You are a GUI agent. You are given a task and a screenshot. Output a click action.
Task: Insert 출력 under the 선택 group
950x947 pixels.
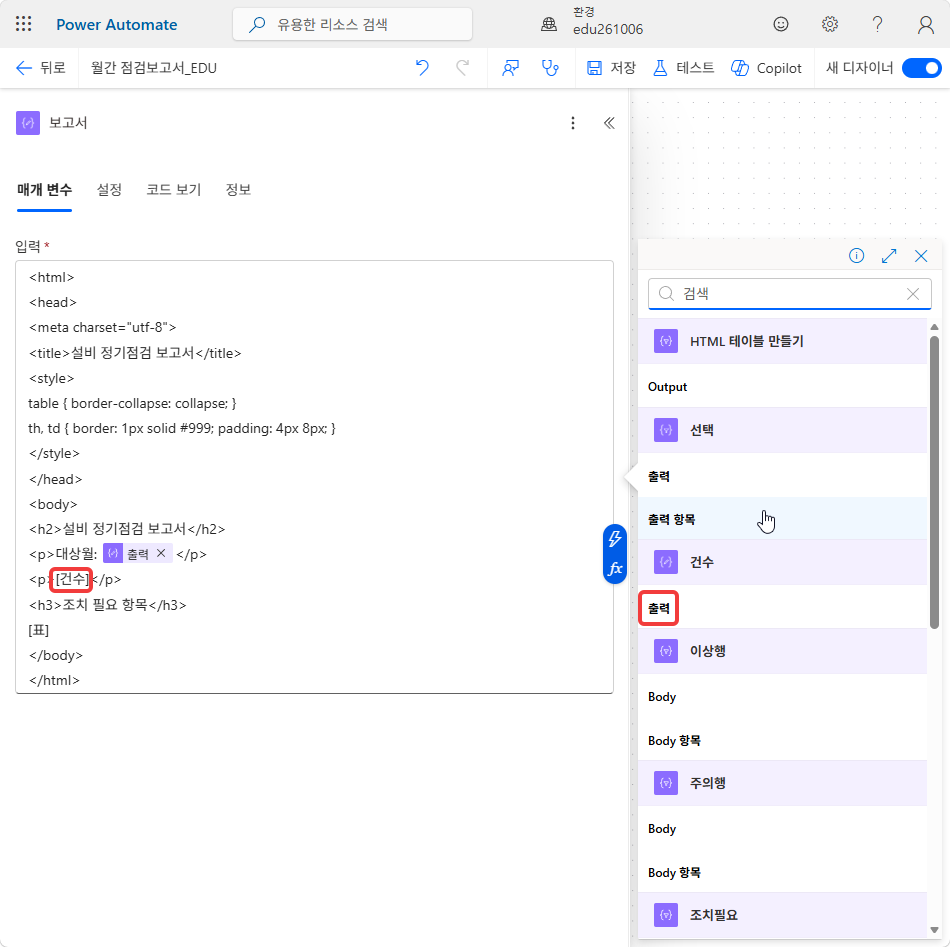tap(782, 476)
